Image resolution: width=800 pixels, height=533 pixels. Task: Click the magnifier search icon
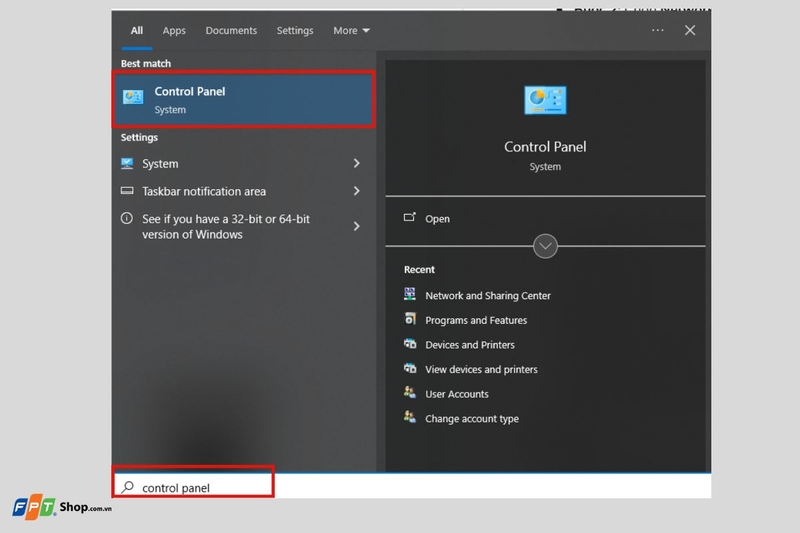coord(128,487)
